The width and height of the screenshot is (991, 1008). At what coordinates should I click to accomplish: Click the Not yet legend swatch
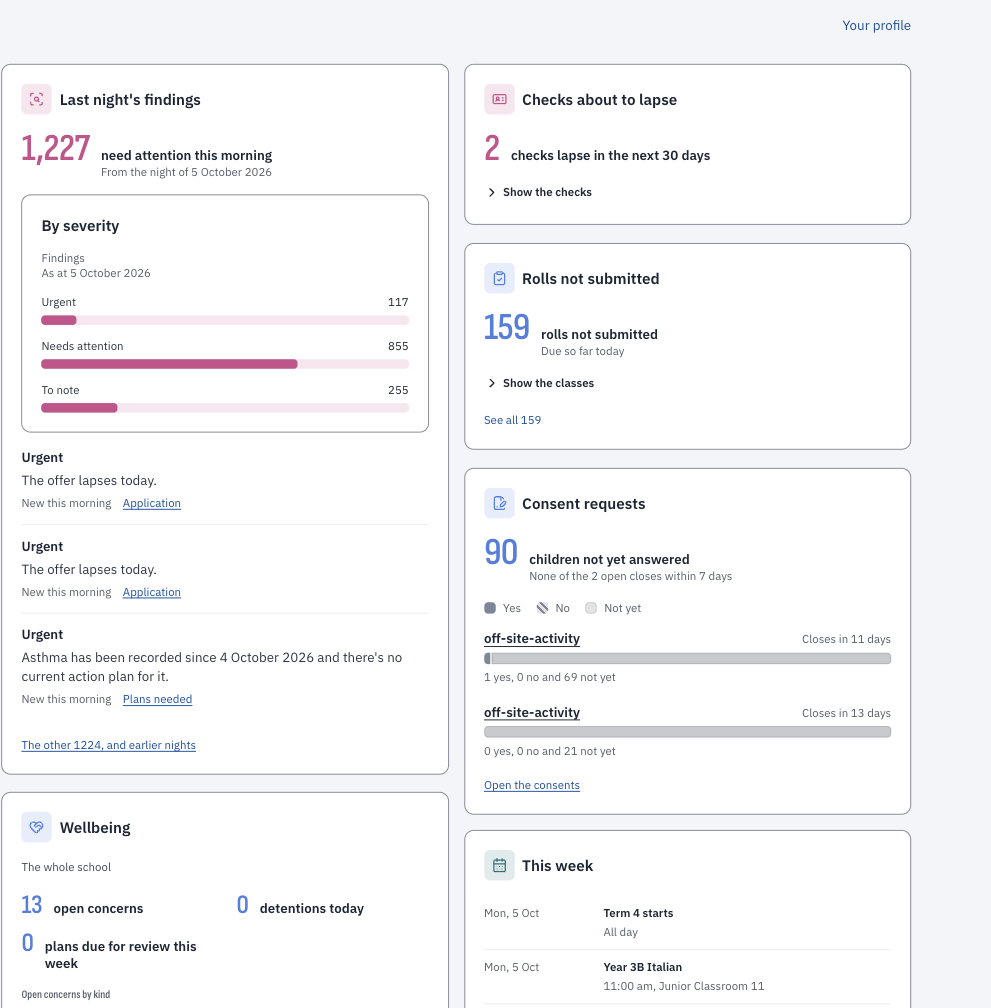click(591, 608)
